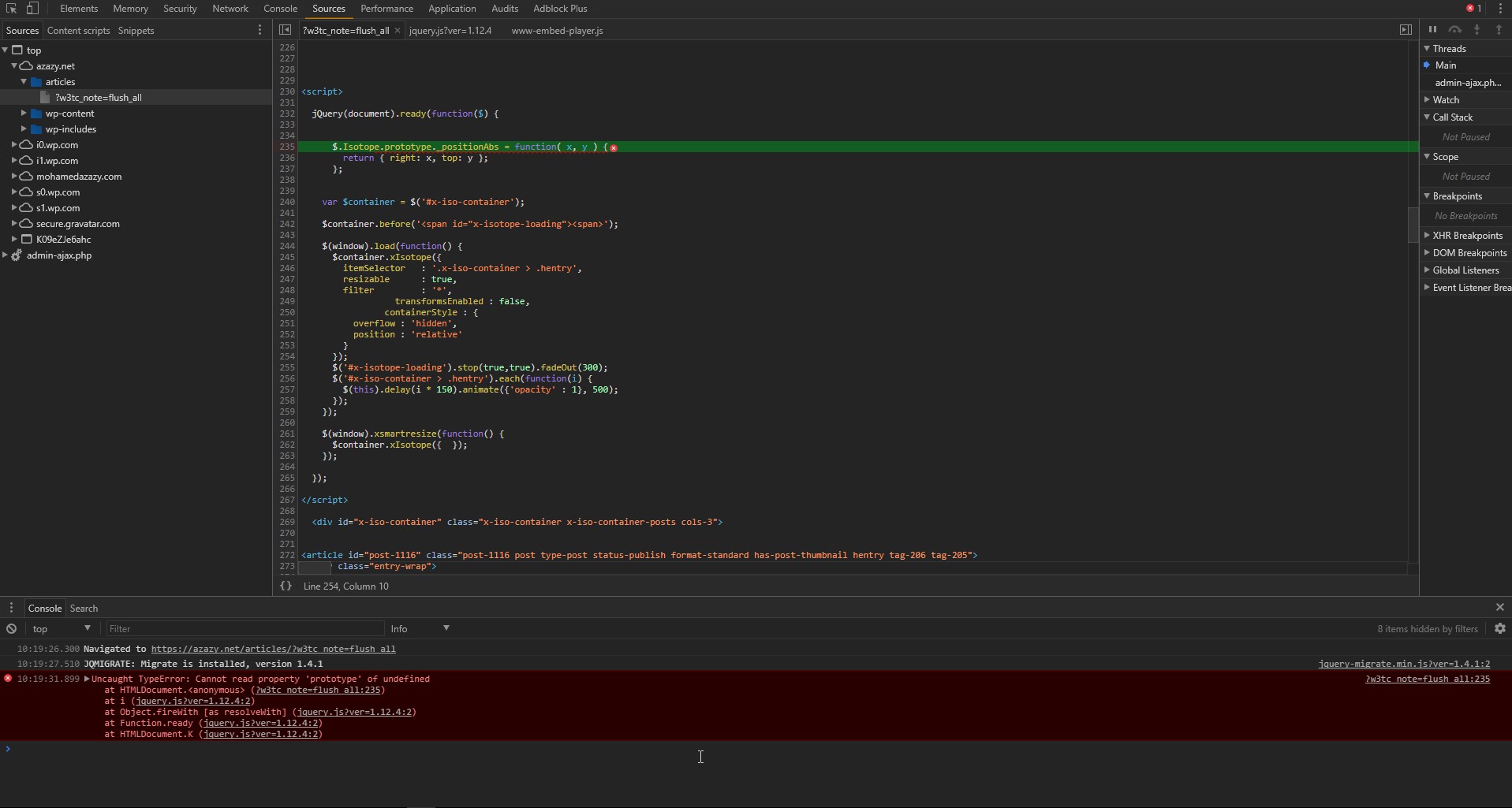Expand the admin-ajax.php worker node
The image size is (1512, 808).
tap(6, 255)
